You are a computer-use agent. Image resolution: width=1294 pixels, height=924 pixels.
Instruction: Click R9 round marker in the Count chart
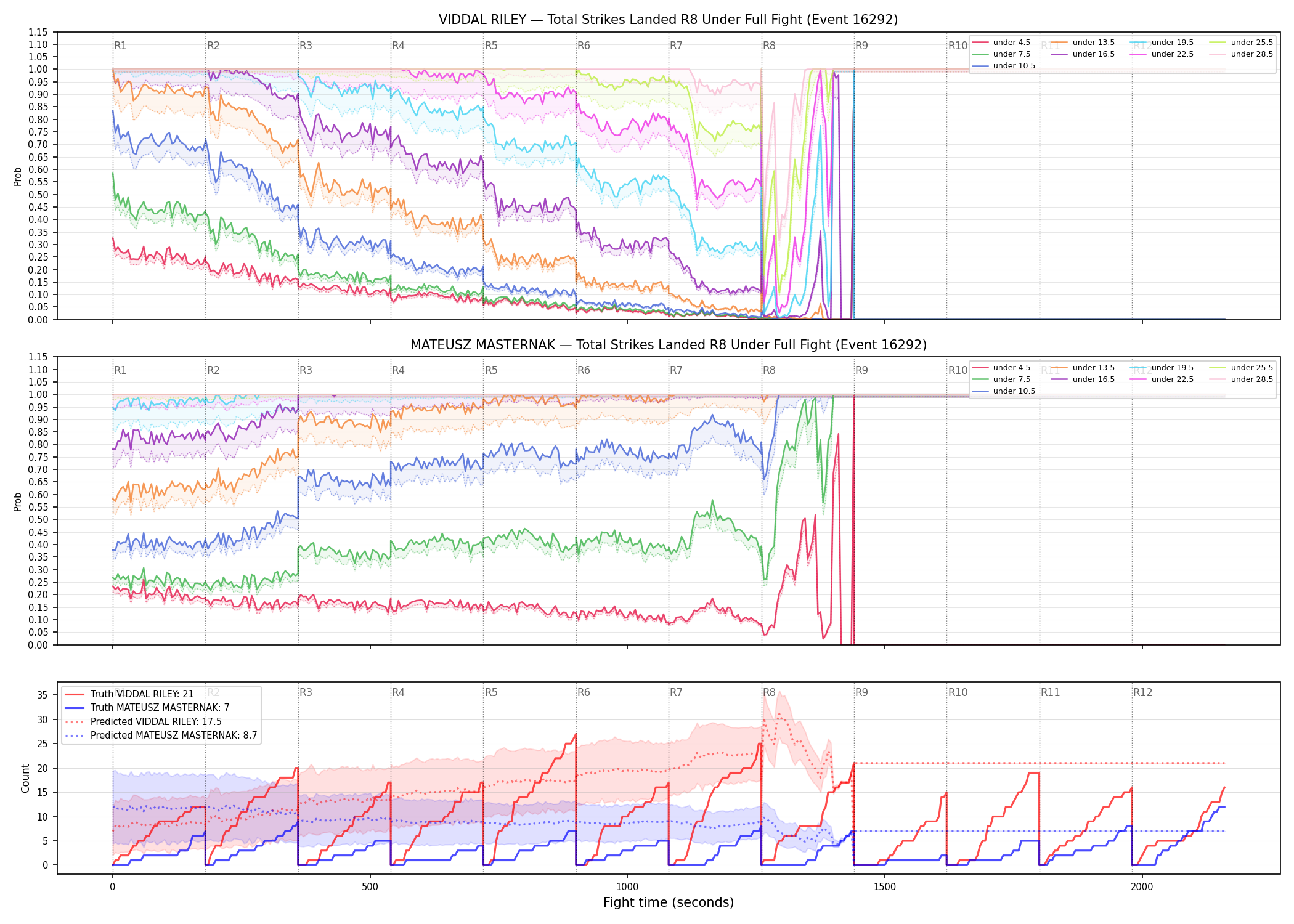click(x=861, y=692)
